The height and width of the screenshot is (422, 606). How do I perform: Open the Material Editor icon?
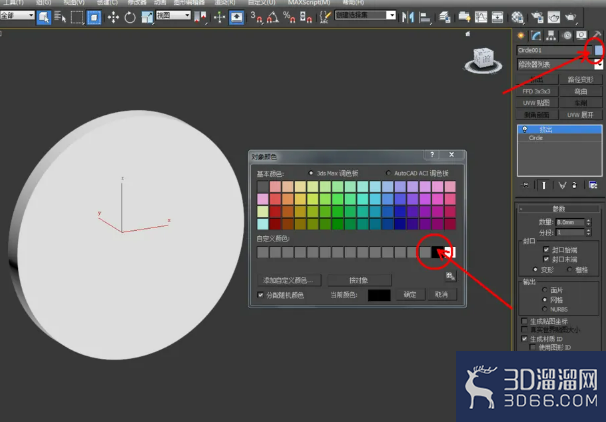(x=517, y=17)
